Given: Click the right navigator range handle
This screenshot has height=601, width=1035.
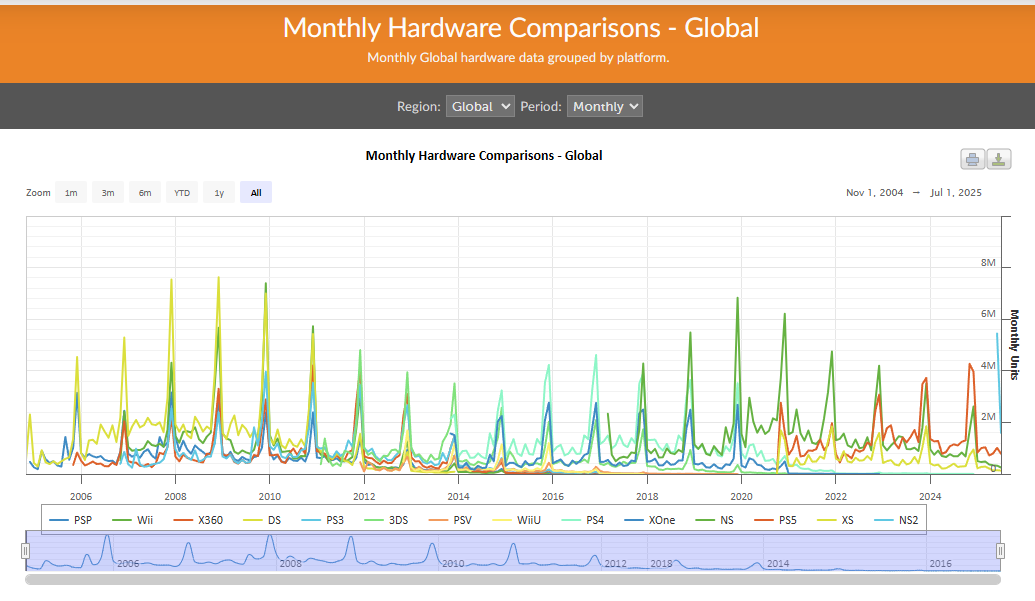Looking at the screenshot, I should (x=1001, y=551).
